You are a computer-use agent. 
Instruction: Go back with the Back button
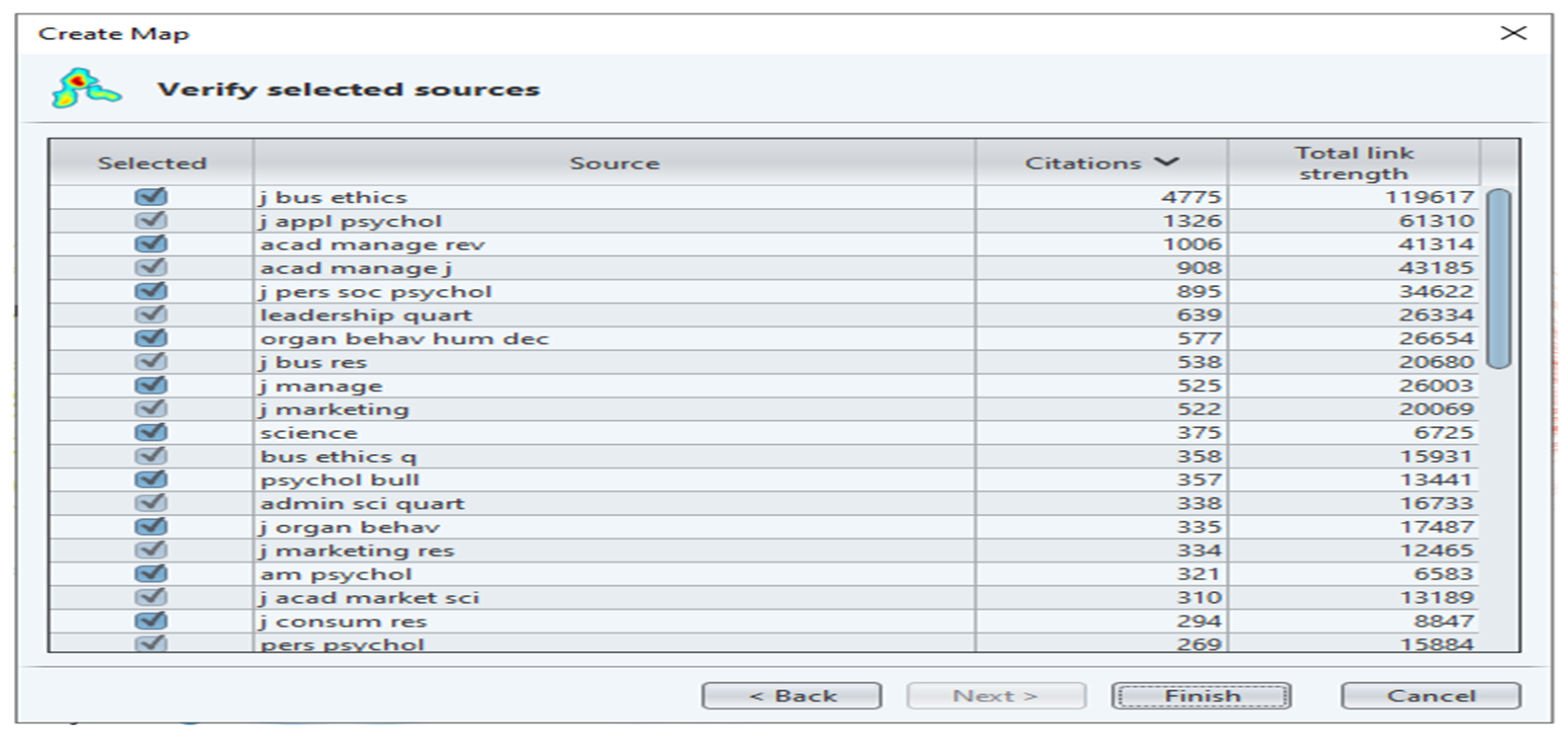791,696
